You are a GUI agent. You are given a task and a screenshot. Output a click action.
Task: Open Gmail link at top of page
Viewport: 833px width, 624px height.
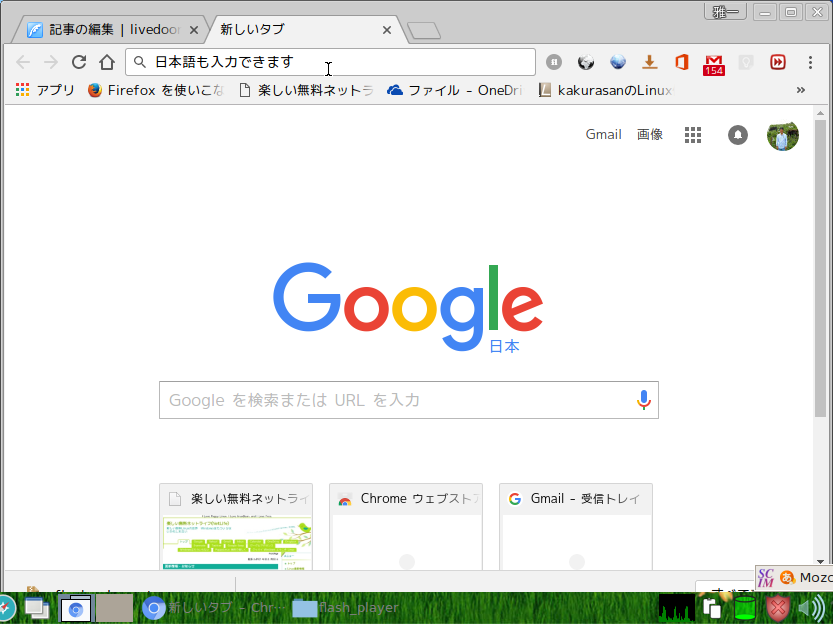(604, 134)
